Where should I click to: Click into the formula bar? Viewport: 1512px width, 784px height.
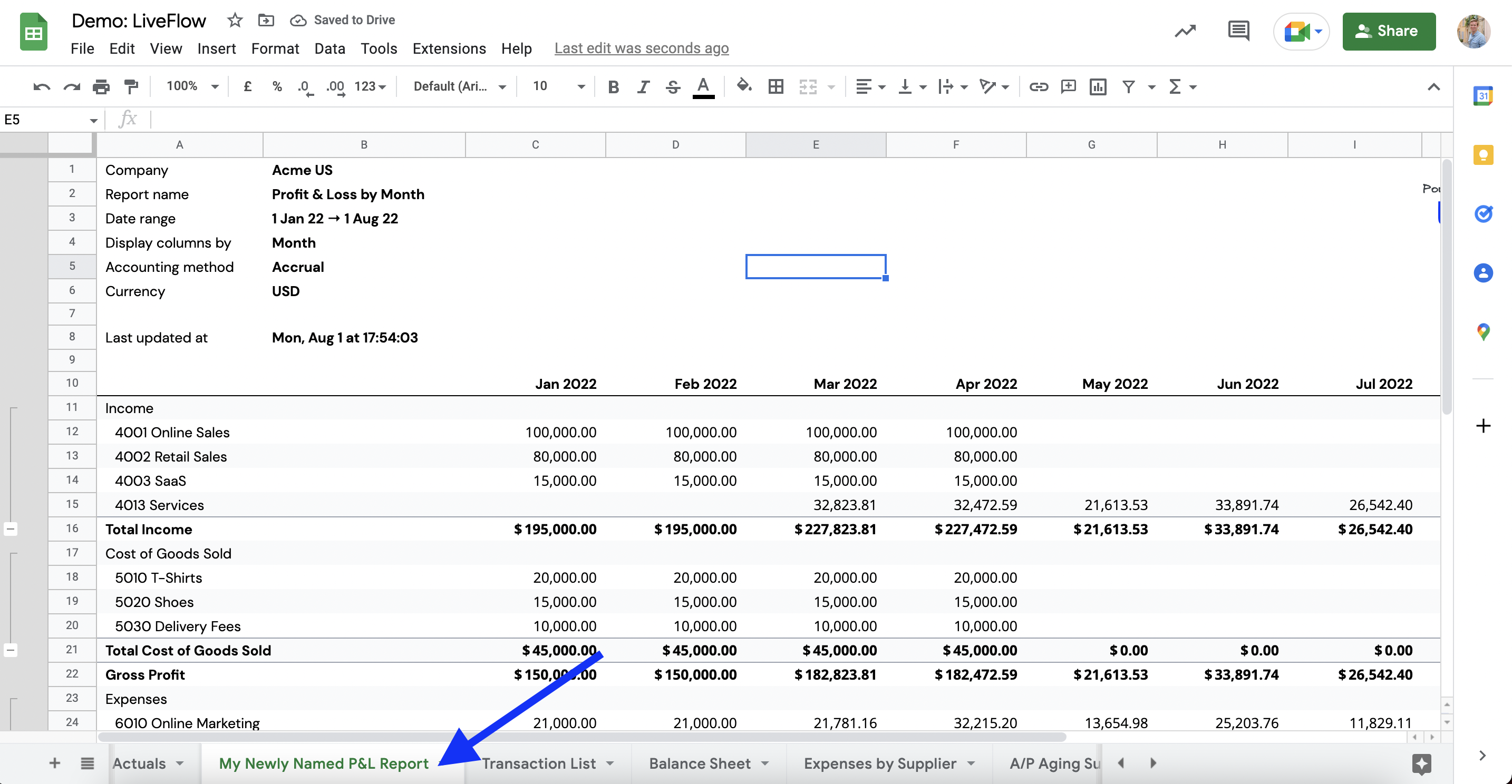(800, 120)
